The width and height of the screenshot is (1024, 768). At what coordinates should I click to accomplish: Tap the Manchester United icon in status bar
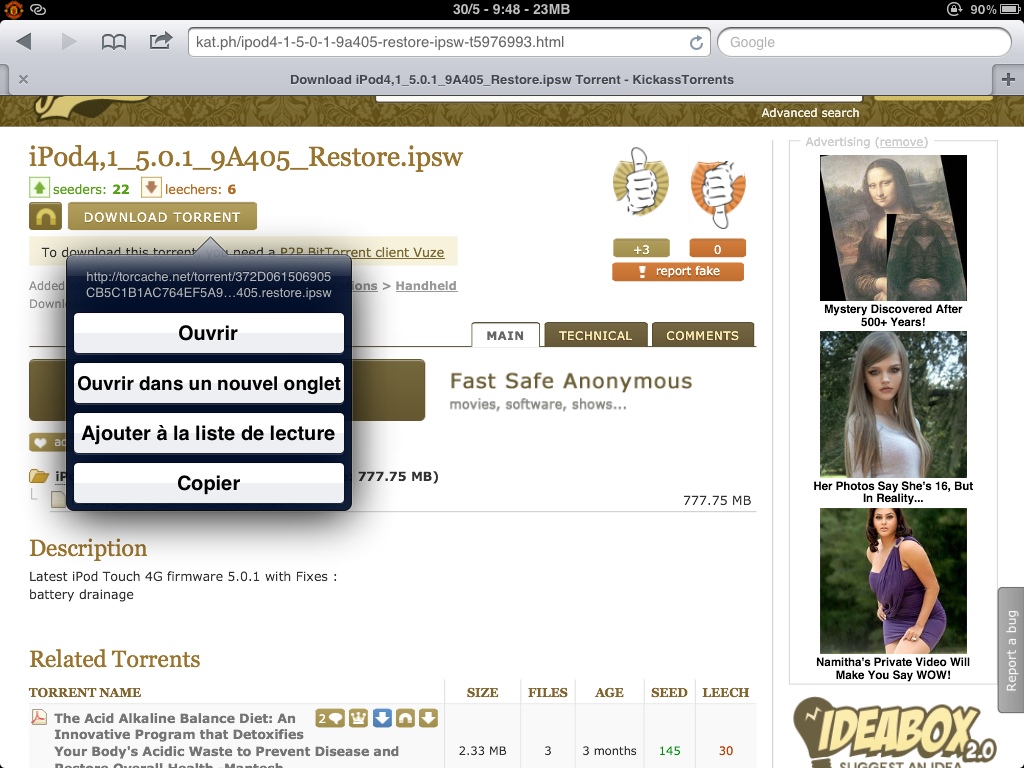14,9
